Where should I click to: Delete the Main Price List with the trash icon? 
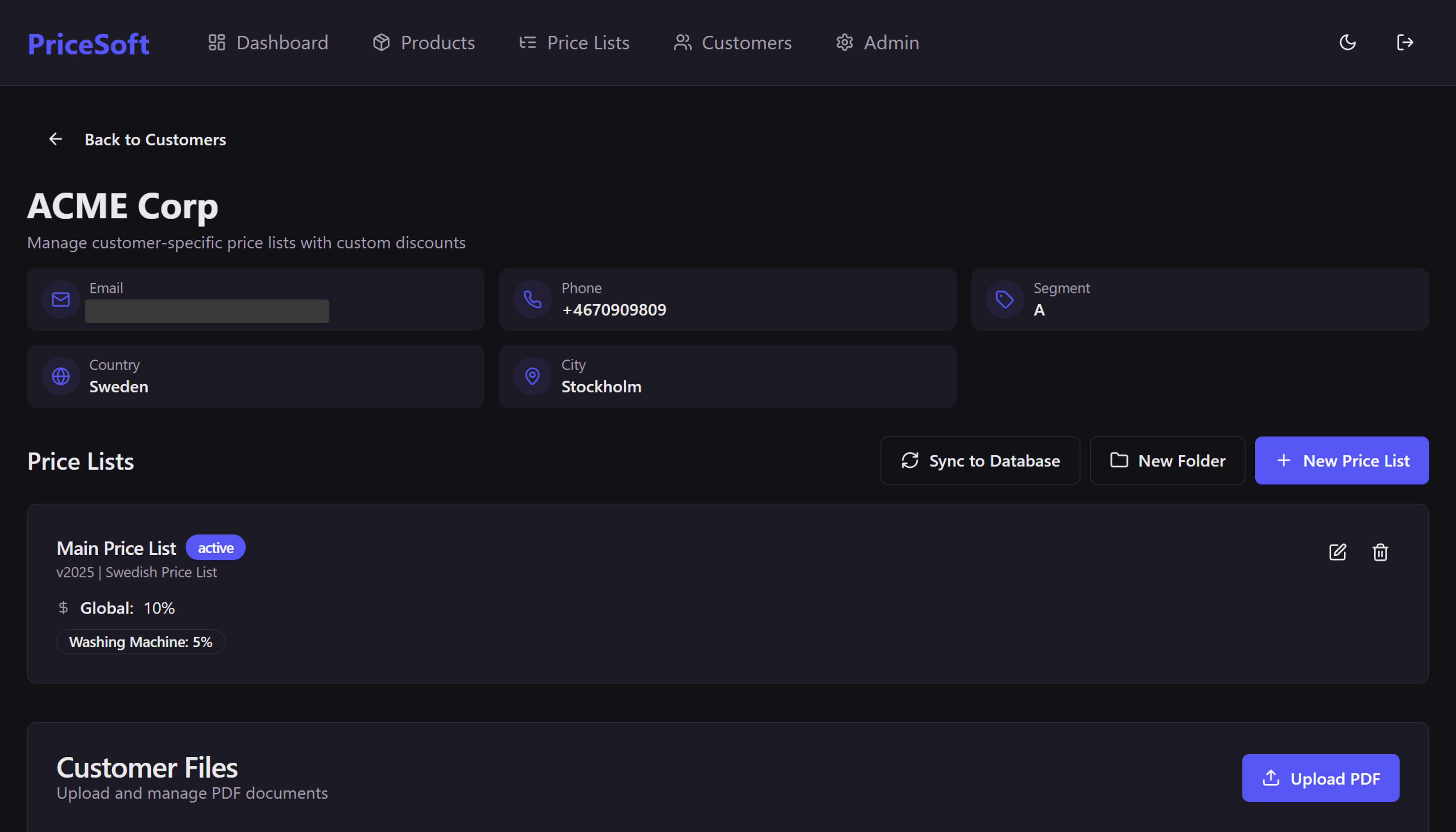1380,552
